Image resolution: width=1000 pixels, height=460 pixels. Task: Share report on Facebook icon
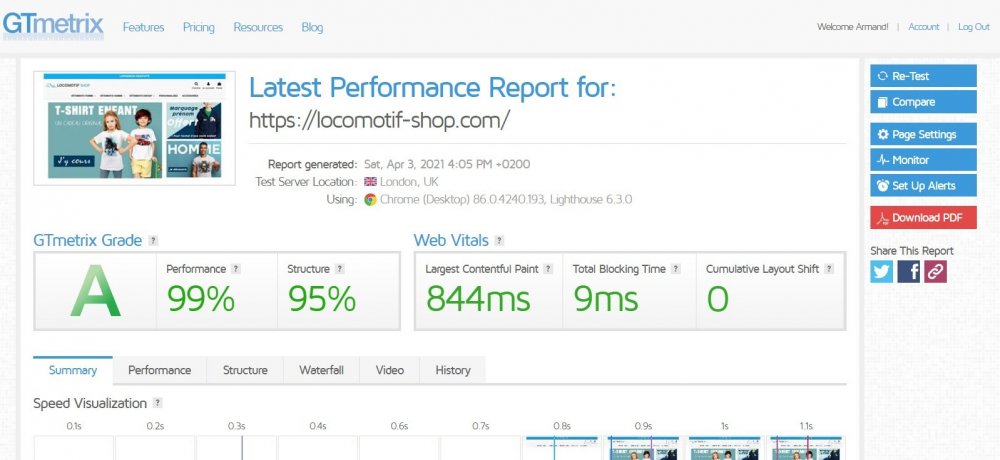pos(908,271)
